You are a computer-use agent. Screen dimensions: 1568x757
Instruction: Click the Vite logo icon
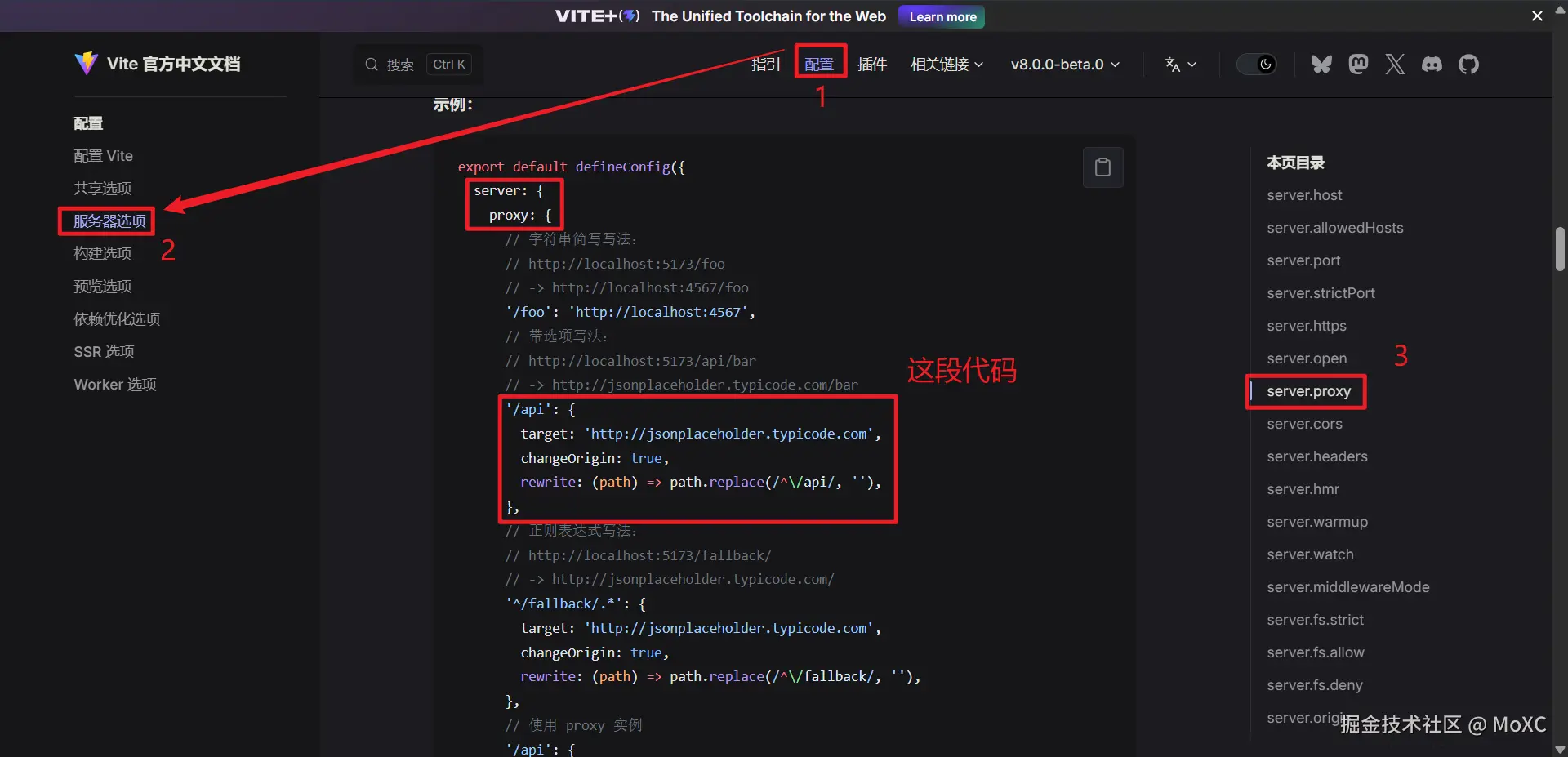[86, 64]
